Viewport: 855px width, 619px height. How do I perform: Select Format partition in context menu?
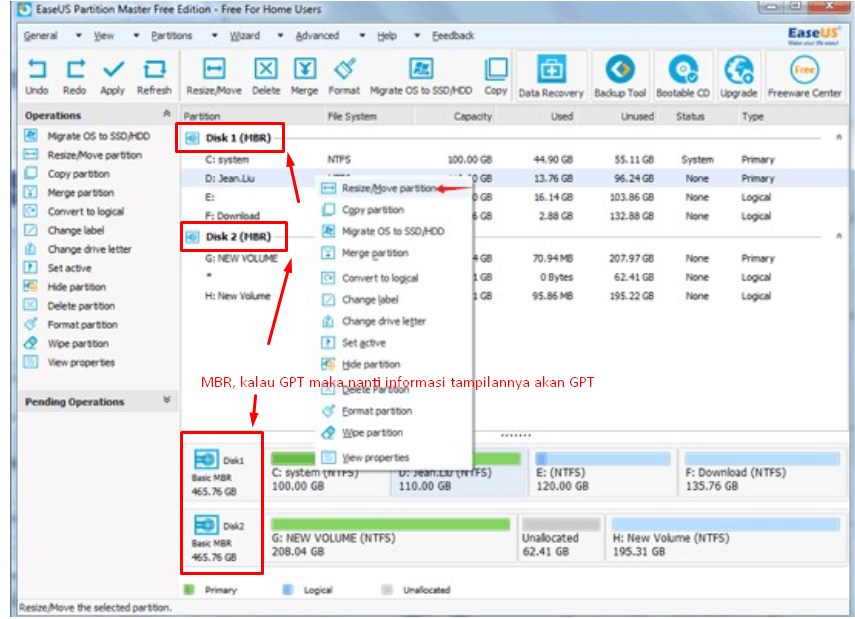(x=395, y=411)
